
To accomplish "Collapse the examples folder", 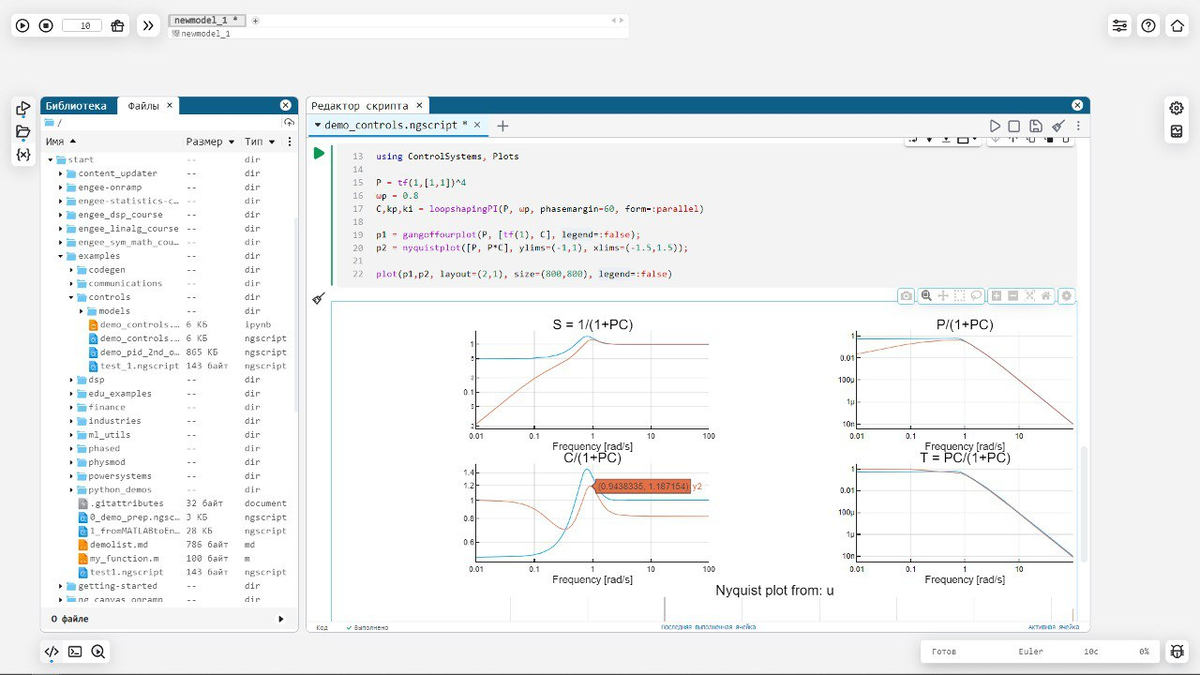I will pos(61,256).
